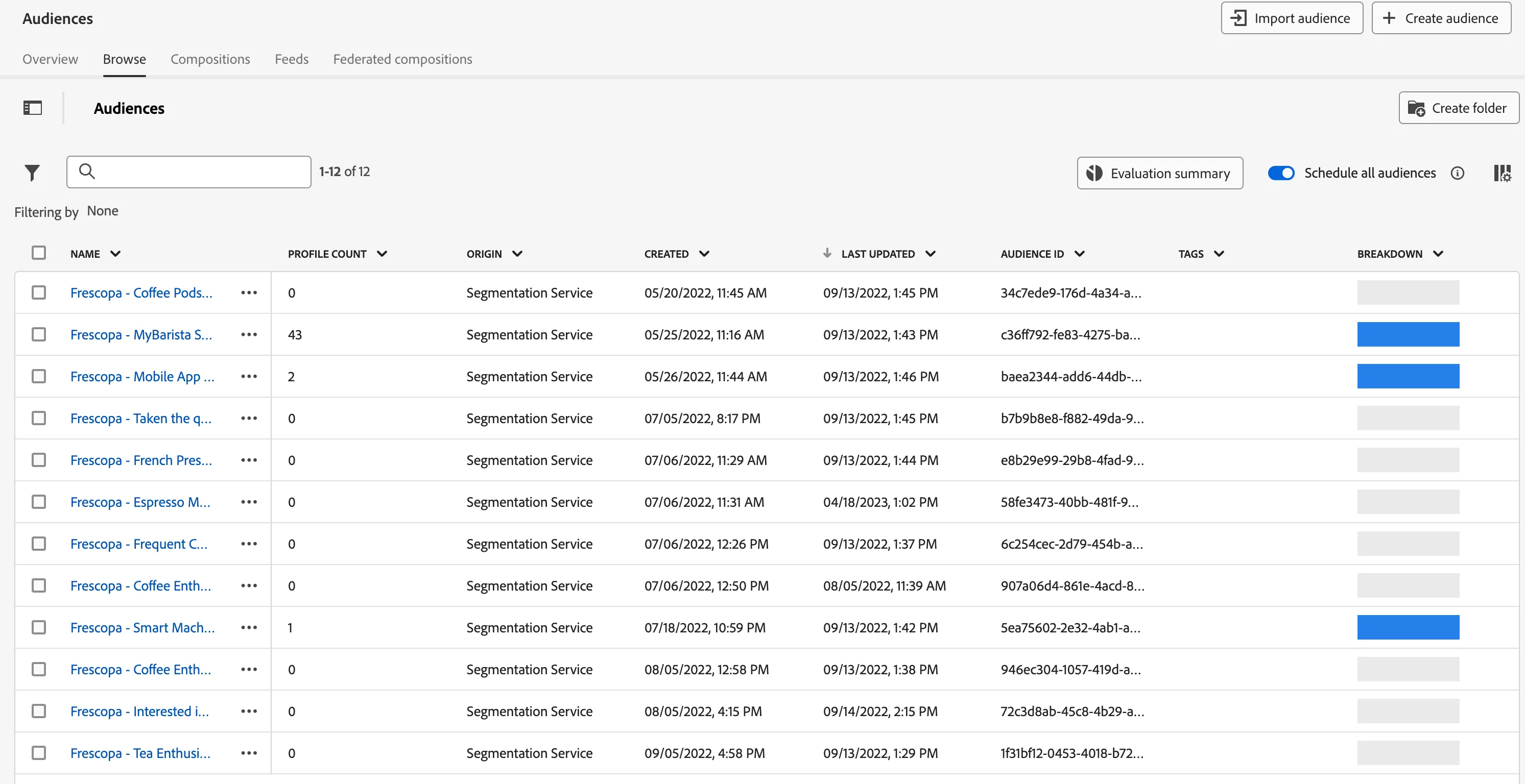Open the Evaluation summary
1525x784 pixels.
[x=1160, y=173]
